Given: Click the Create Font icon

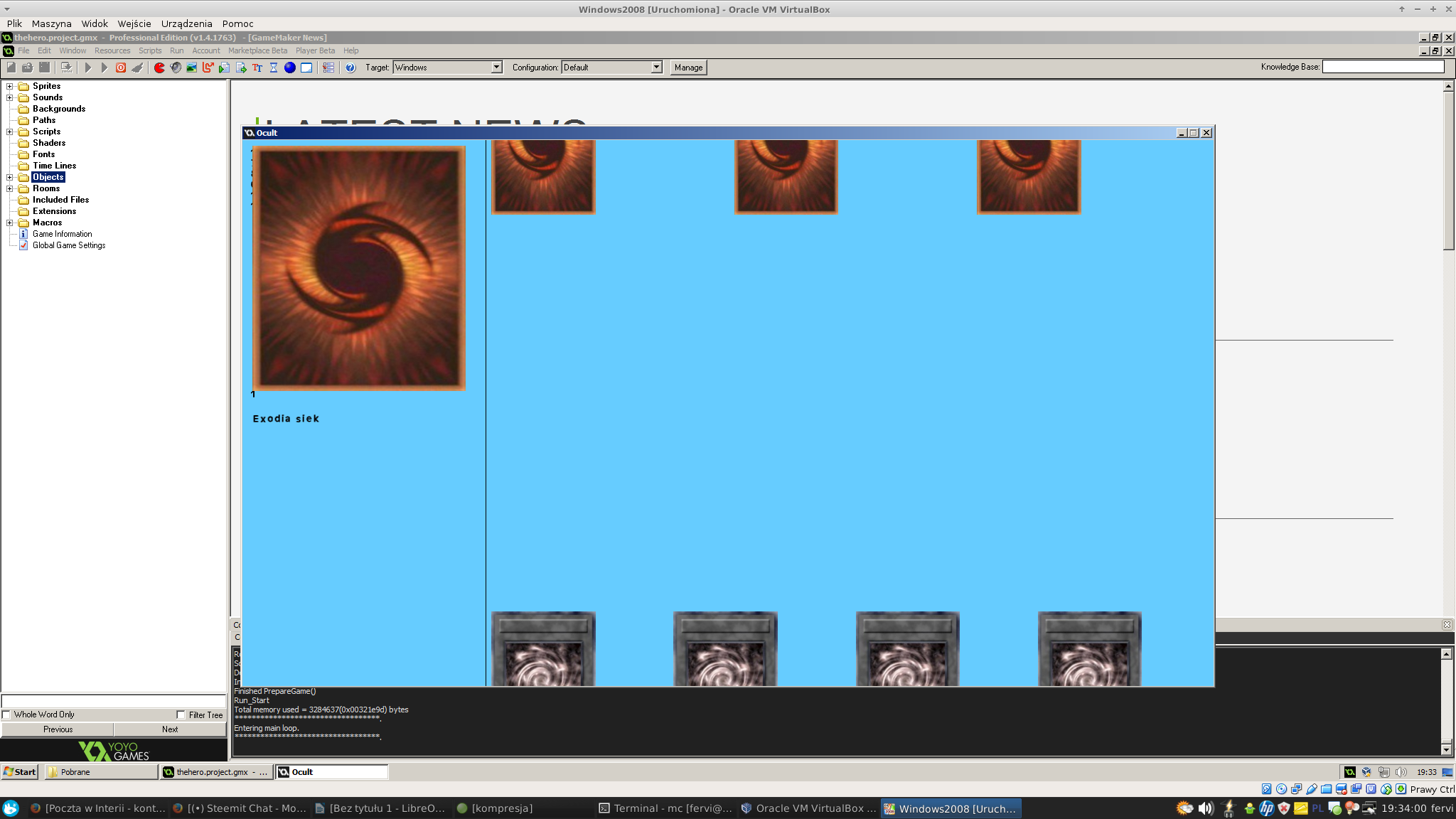Looking at the screenshot, I should 257,68.
